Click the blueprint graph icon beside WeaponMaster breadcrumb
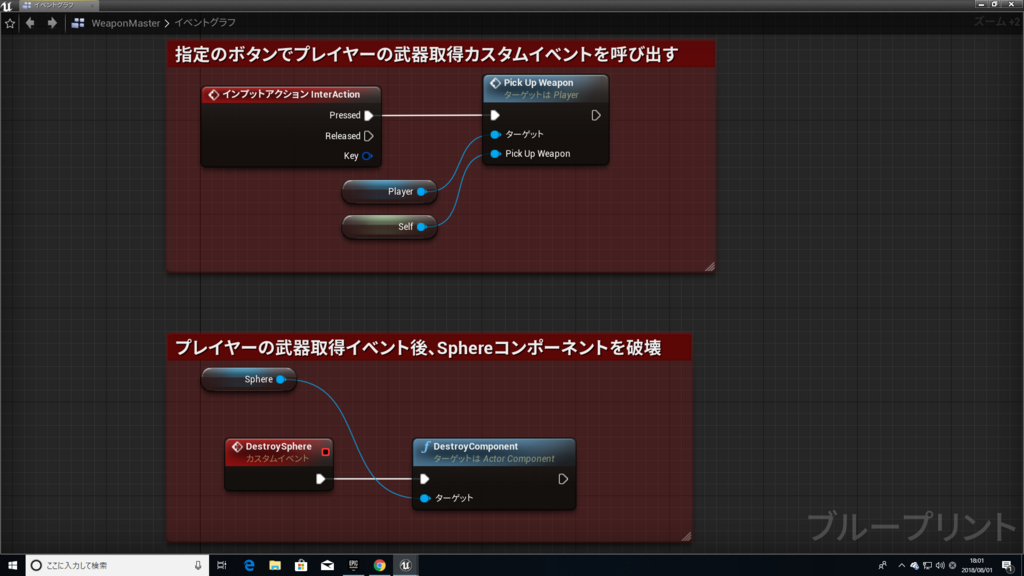 coord(77,22)
